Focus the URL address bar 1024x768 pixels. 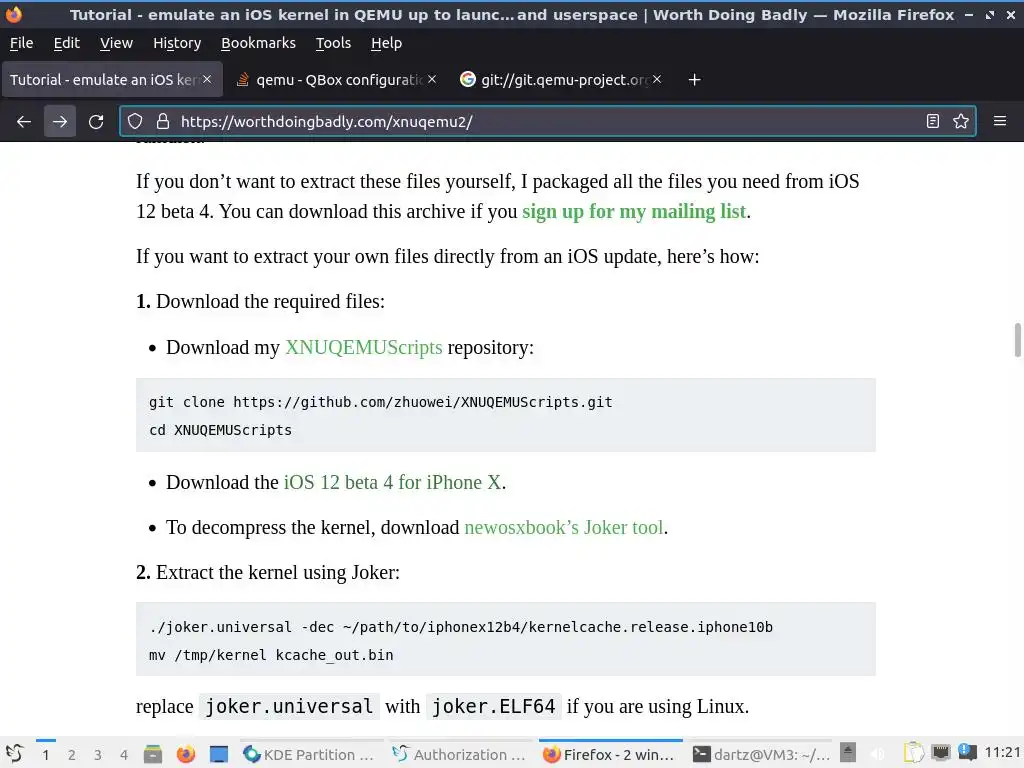[547, 121]
